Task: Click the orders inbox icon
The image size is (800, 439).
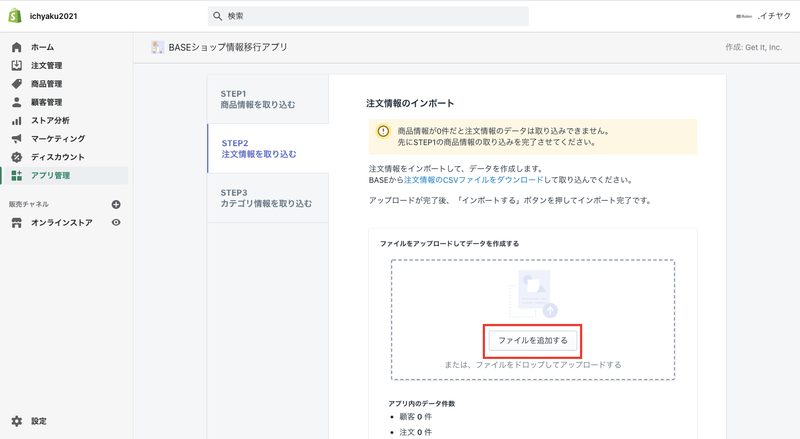Action: pos(16,65)
